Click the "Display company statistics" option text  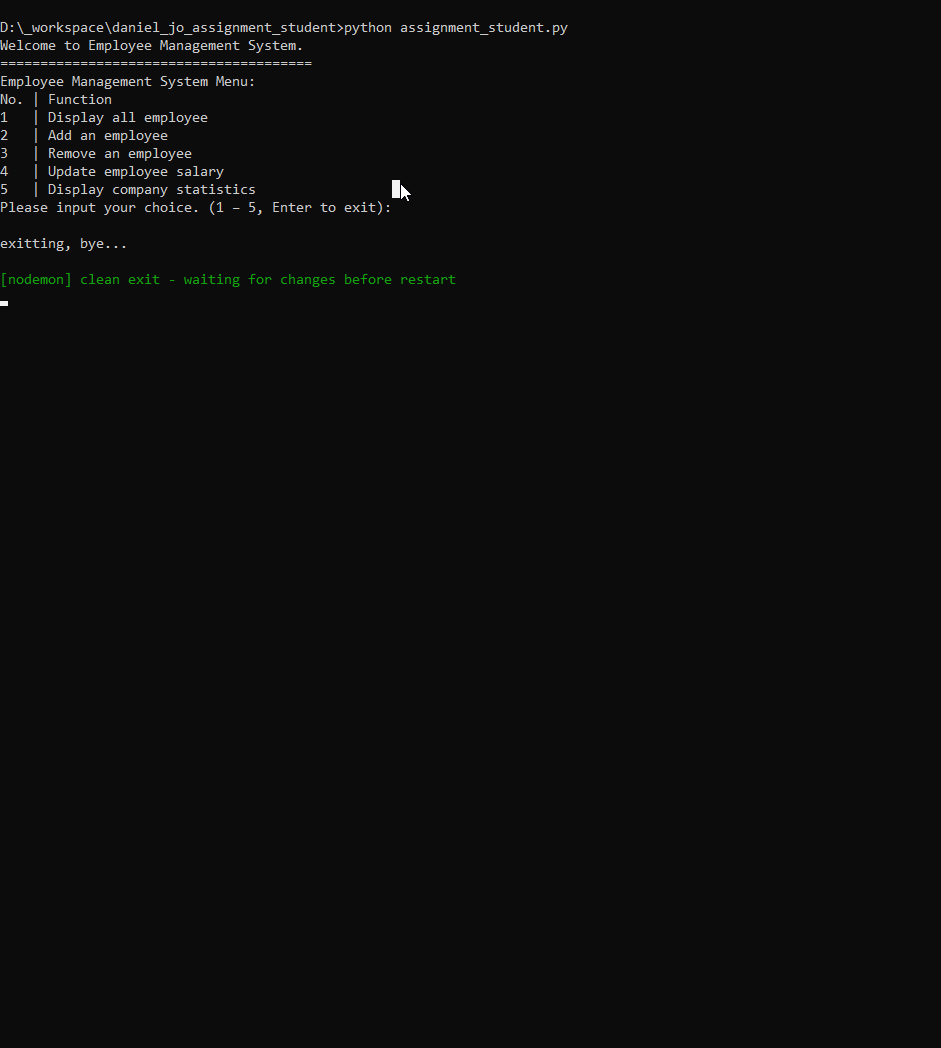coord(151,190)
